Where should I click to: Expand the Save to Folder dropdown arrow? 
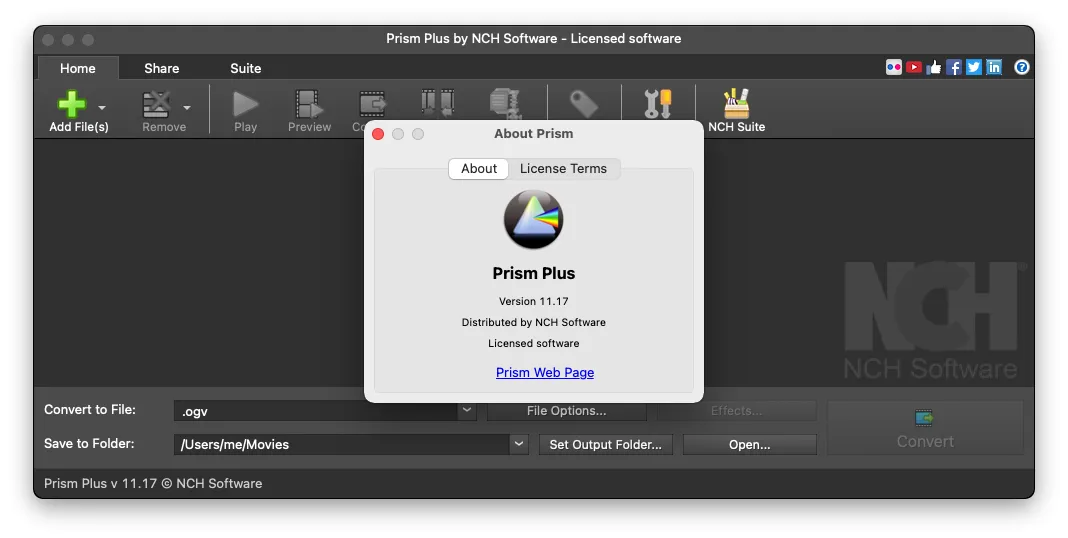point(518,444)
